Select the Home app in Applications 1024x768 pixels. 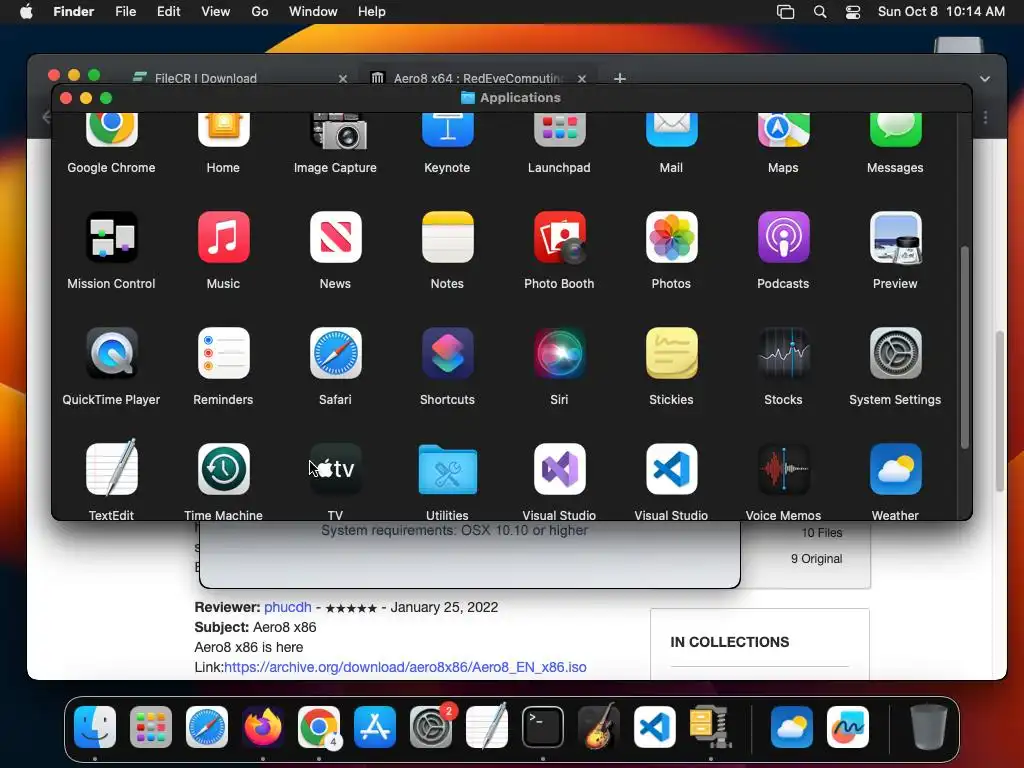223,130
